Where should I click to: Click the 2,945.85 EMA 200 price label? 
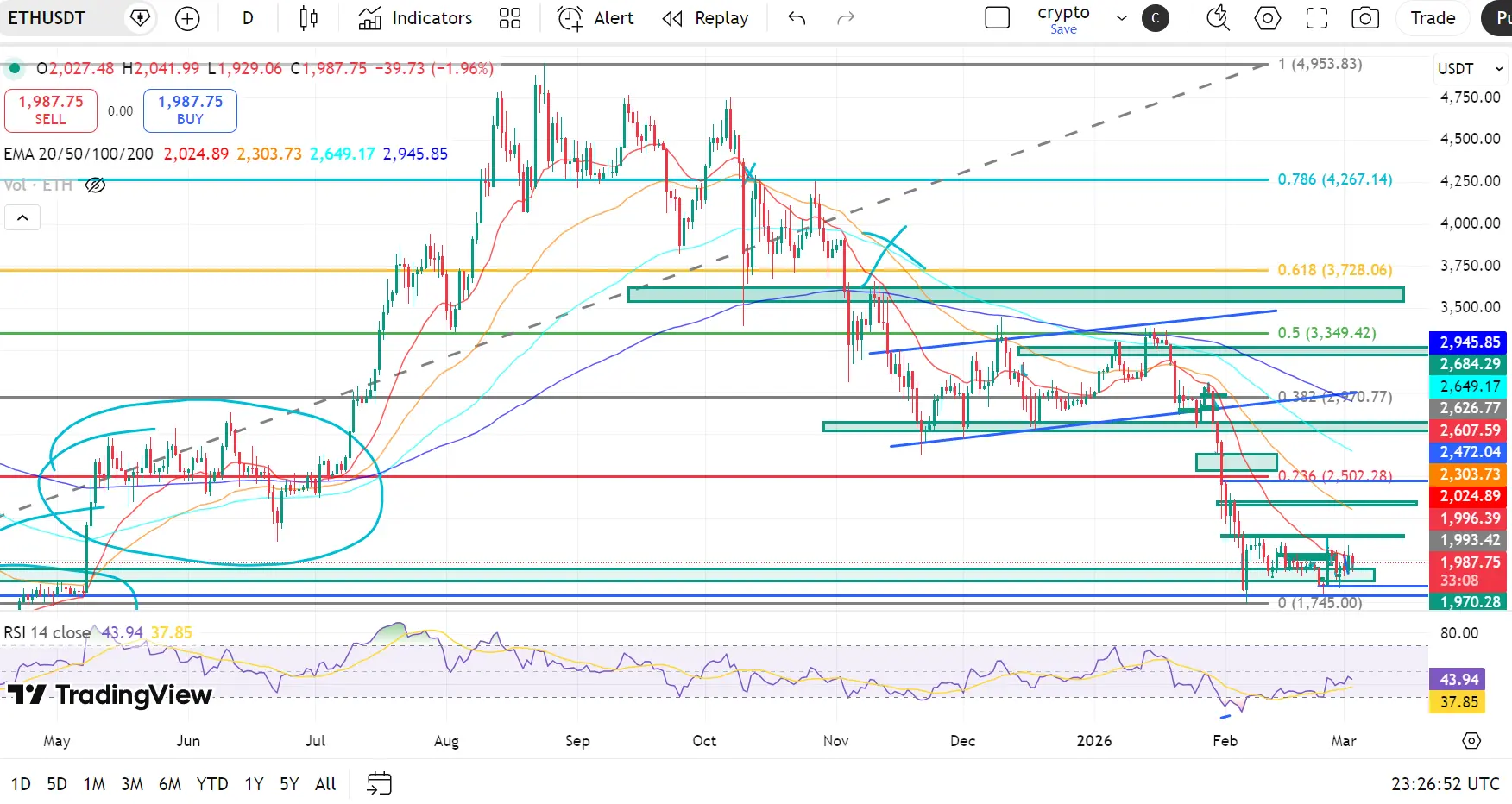(1469, 342)
